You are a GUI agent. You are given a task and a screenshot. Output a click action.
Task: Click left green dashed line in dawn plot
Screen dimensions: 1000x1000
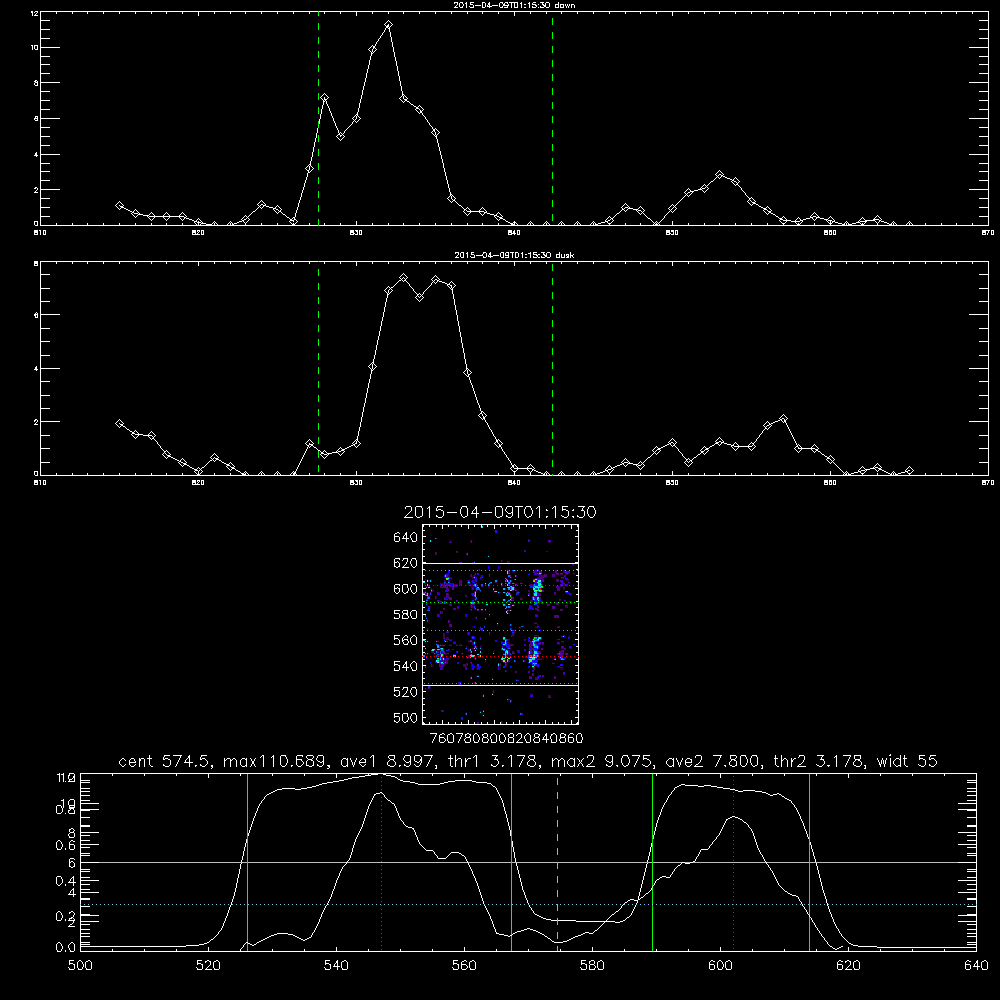[x=318, y=118]
